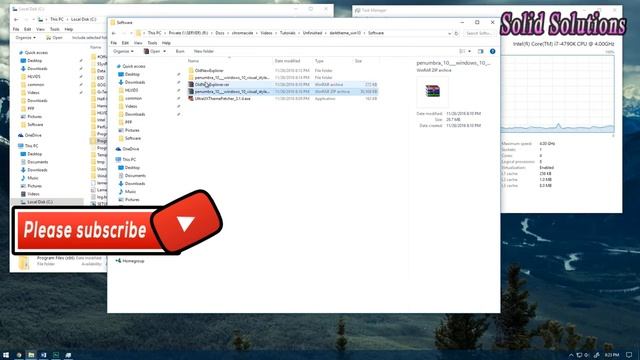Open Organize dropdown in Local Disk (C:) window

(26, 38)
